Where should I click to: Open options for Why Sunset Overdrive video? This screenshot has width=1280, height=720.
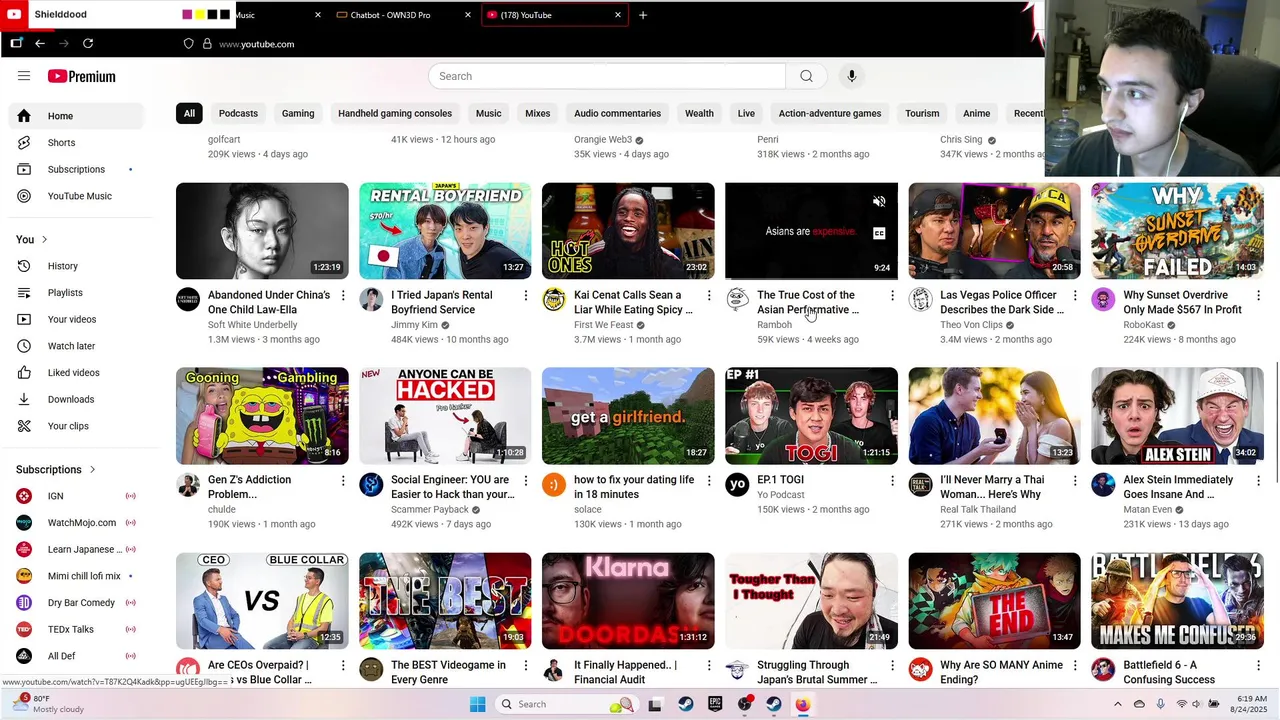(x=1258, y=296)
